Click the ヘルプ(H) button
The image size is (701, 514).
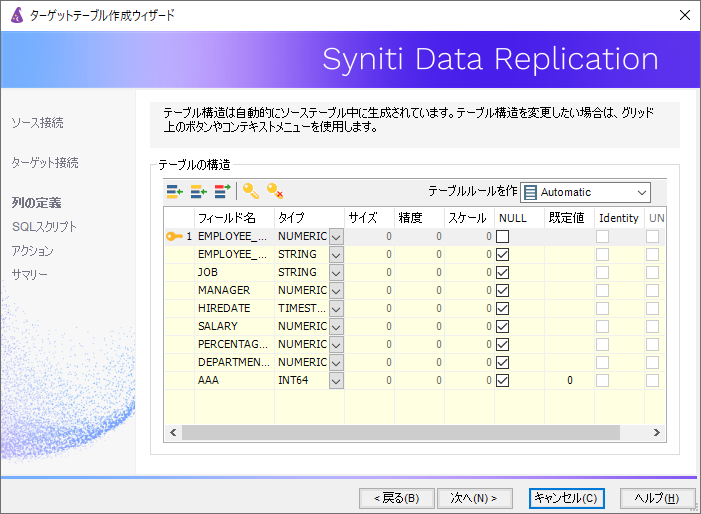tap(657, 498)
